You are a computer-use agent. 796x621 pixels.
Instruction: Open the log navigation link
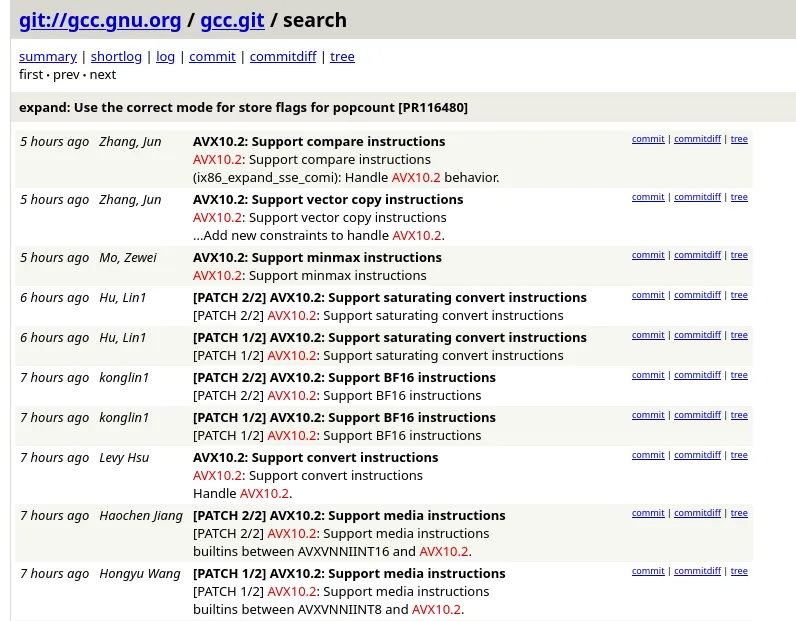point(165,56)
